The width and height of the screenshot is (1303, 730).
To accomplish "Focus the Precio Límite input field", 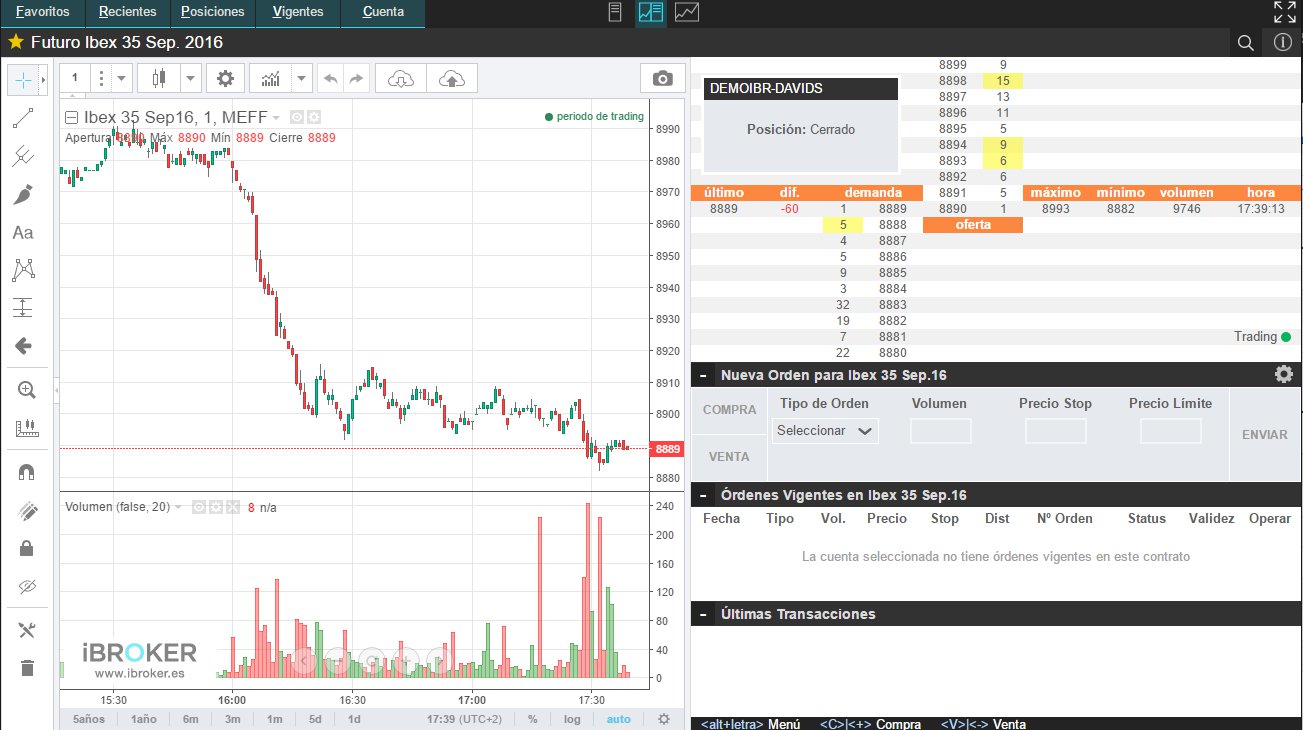I will 1171,431.
